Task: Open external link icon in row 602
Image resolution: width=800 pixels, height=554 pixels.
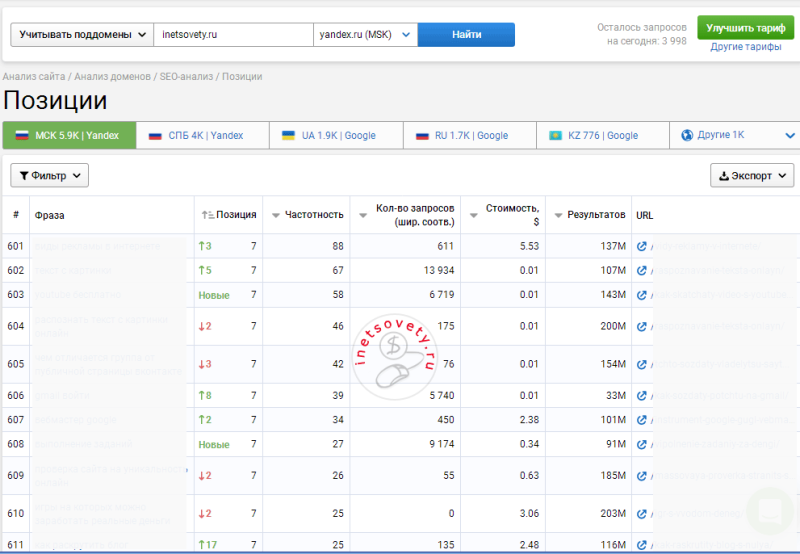Action: click(641, 270)
